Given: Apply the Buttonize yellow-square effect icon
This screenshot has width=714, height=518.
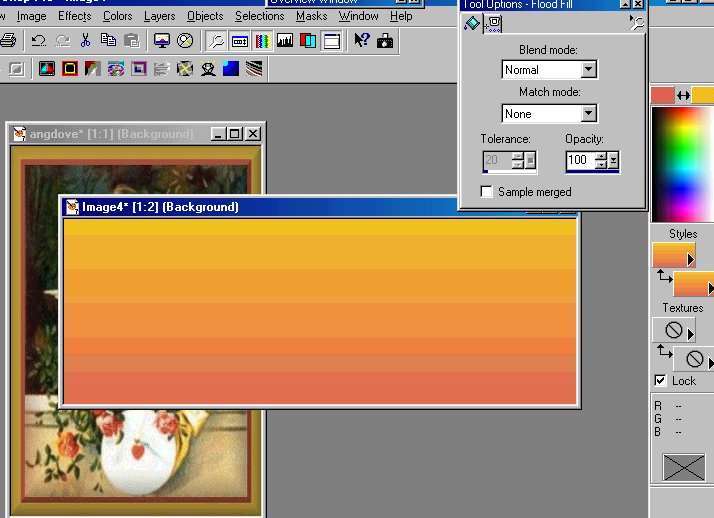Looking at the screenshot, I should pyautogui.click(x=70, y=69).
